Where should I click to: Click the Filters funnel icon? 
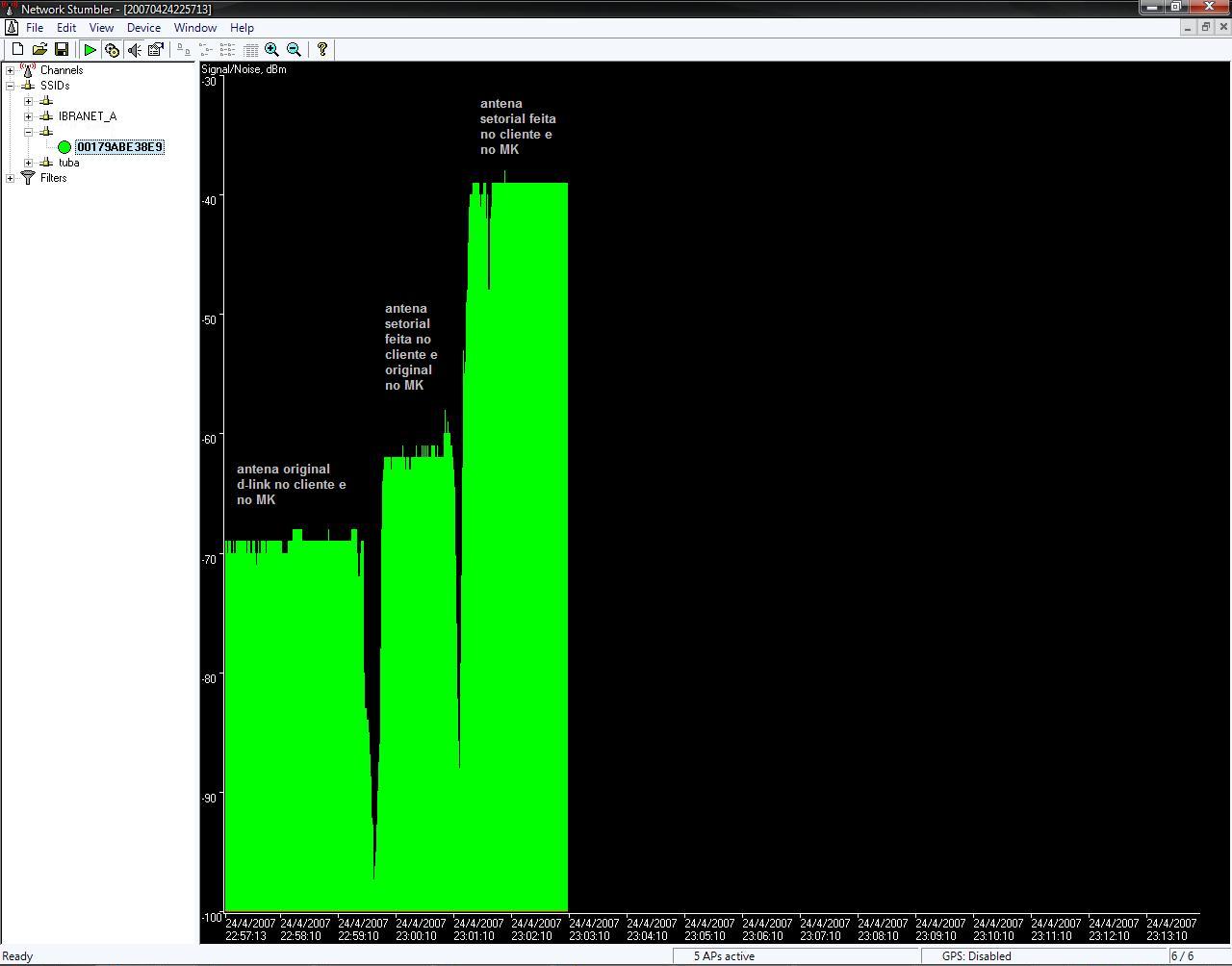point(28,177)
